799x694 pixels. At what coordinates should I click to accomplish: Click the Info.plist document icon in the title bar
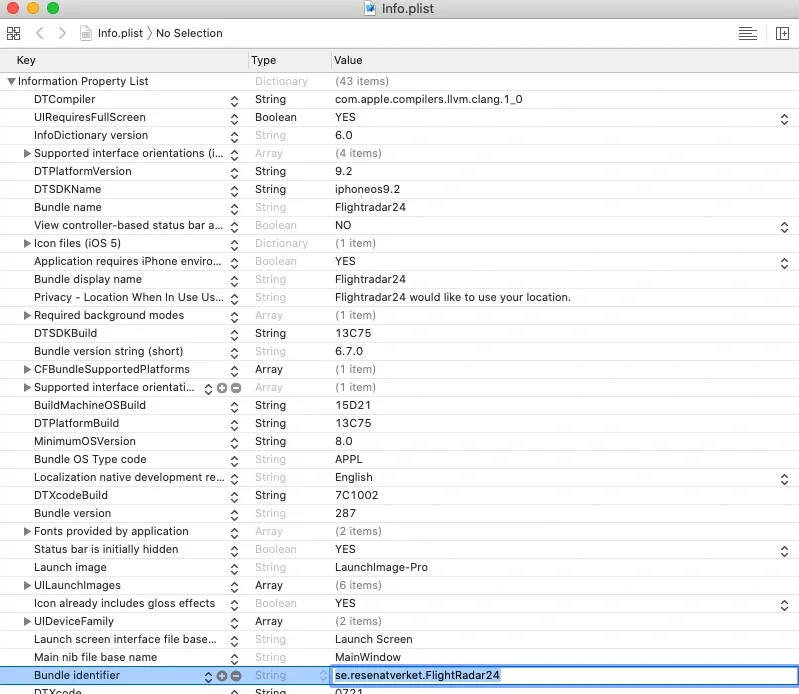coord(370,8)
